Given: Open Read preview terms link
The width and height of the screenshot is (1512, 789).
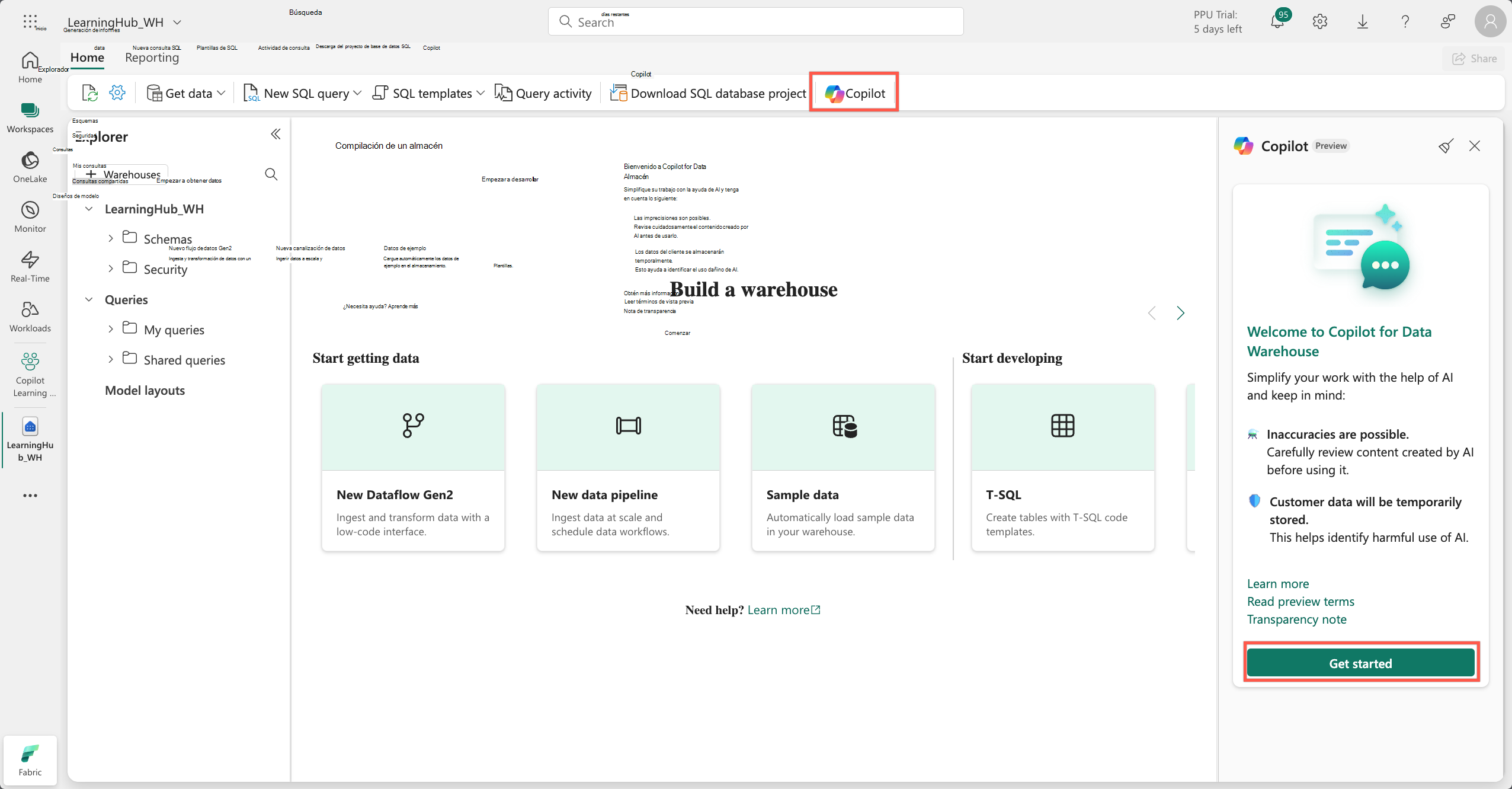Looking at the screenshot, I should [1300, 602].
